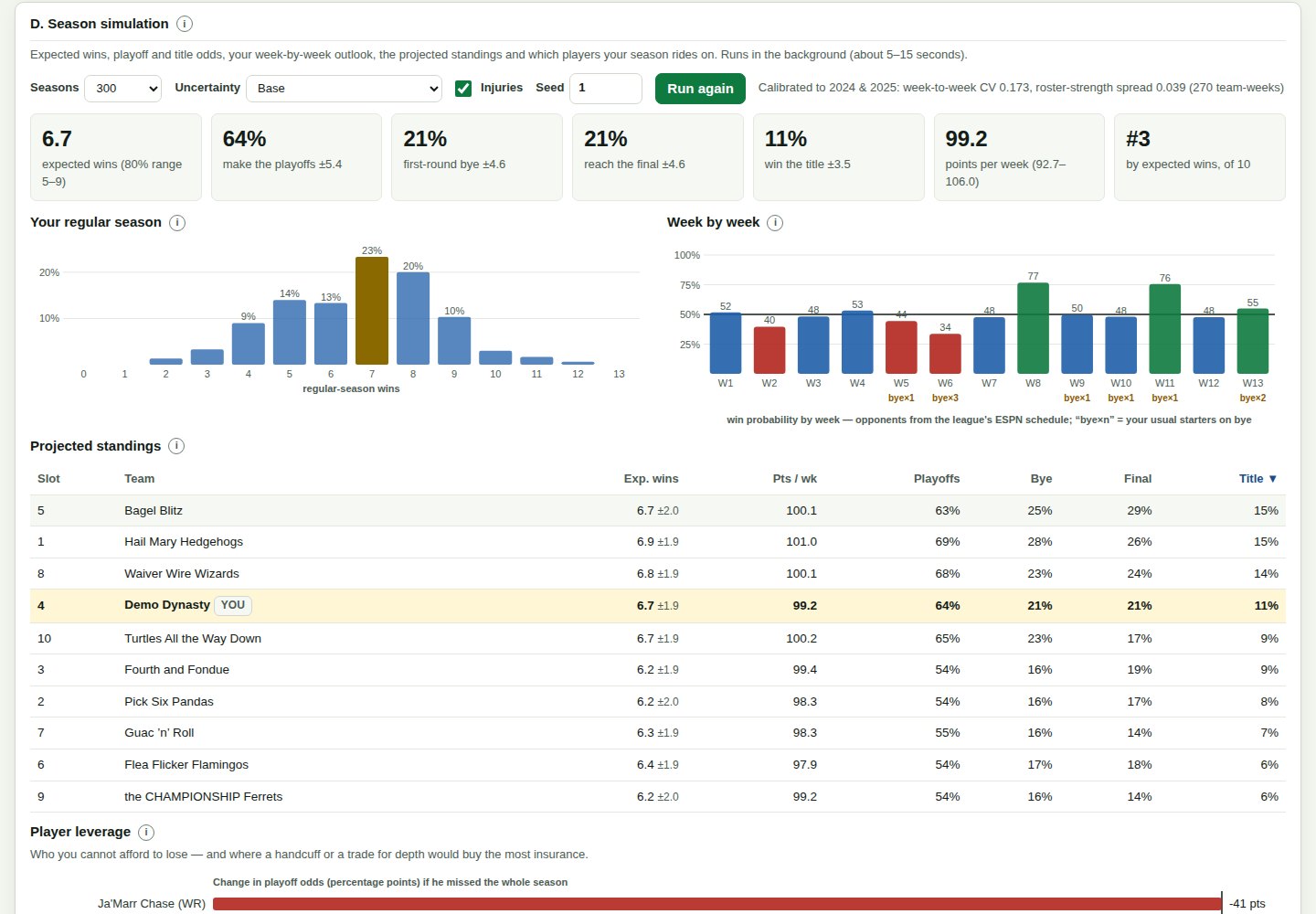This screenshot has width=1316, height=914.
Task: Select Demo Dynasty team name
Action: click(x=167, y=605)
